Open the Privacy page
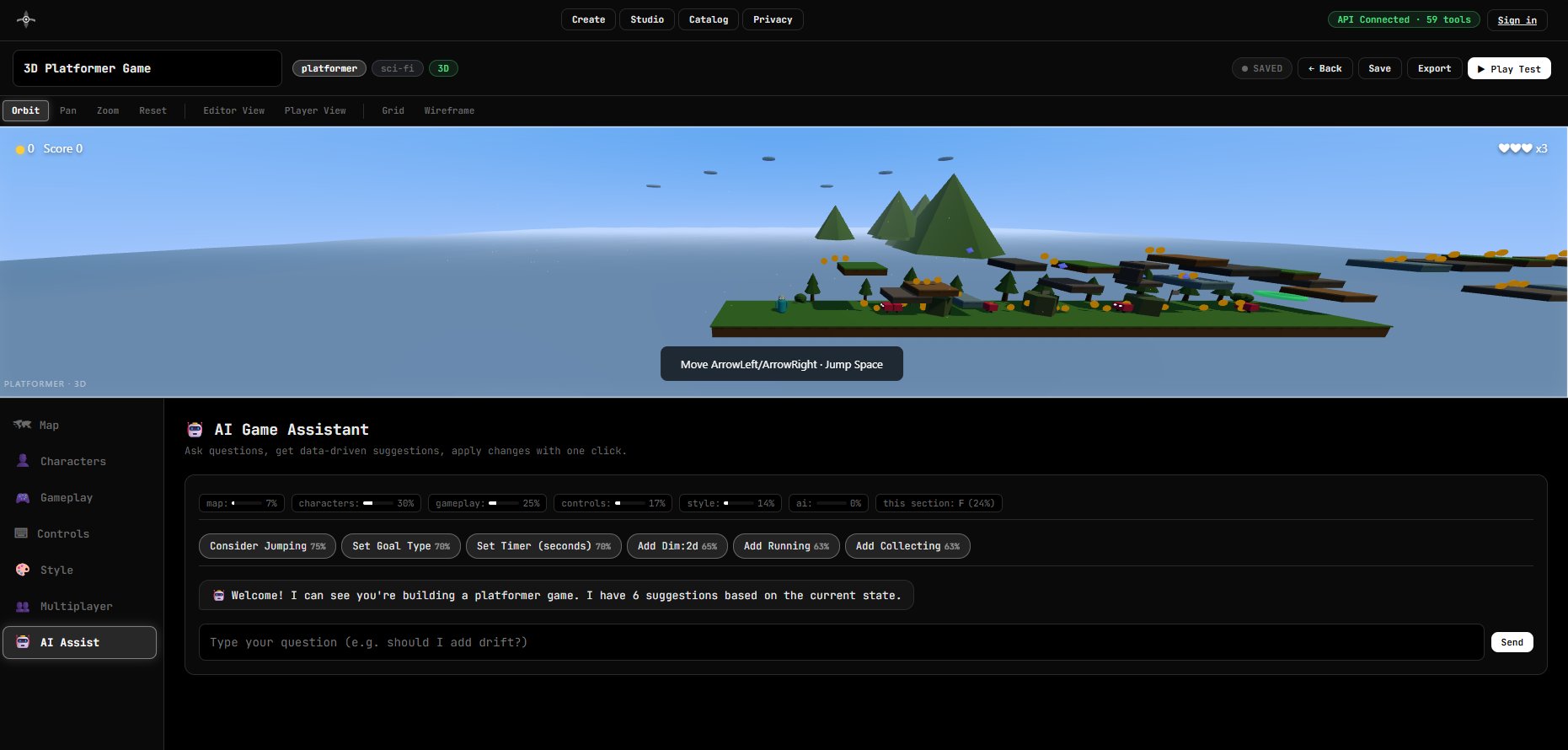This screenshot has height=750, width=1568. (773, 19)
